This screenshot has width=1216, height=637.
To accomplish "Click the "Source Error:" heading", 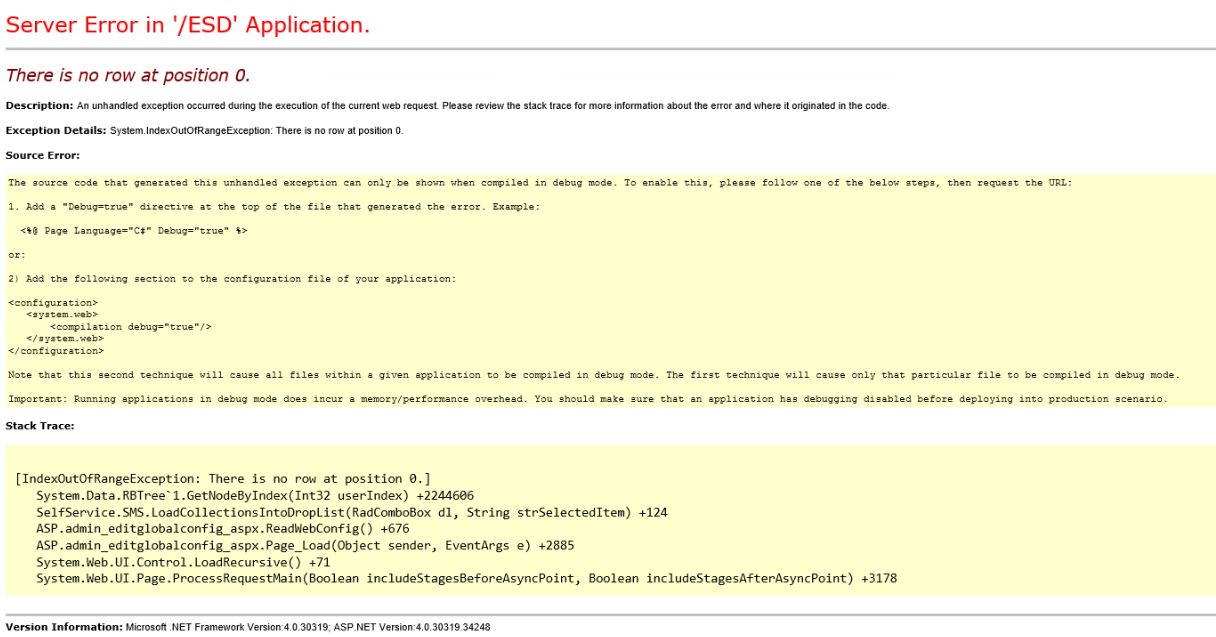I will point(43,155).
